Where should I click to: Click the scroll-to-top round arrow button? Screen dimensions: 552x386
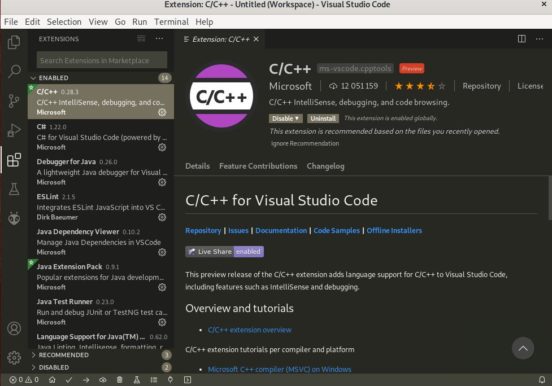click(523, 348)
